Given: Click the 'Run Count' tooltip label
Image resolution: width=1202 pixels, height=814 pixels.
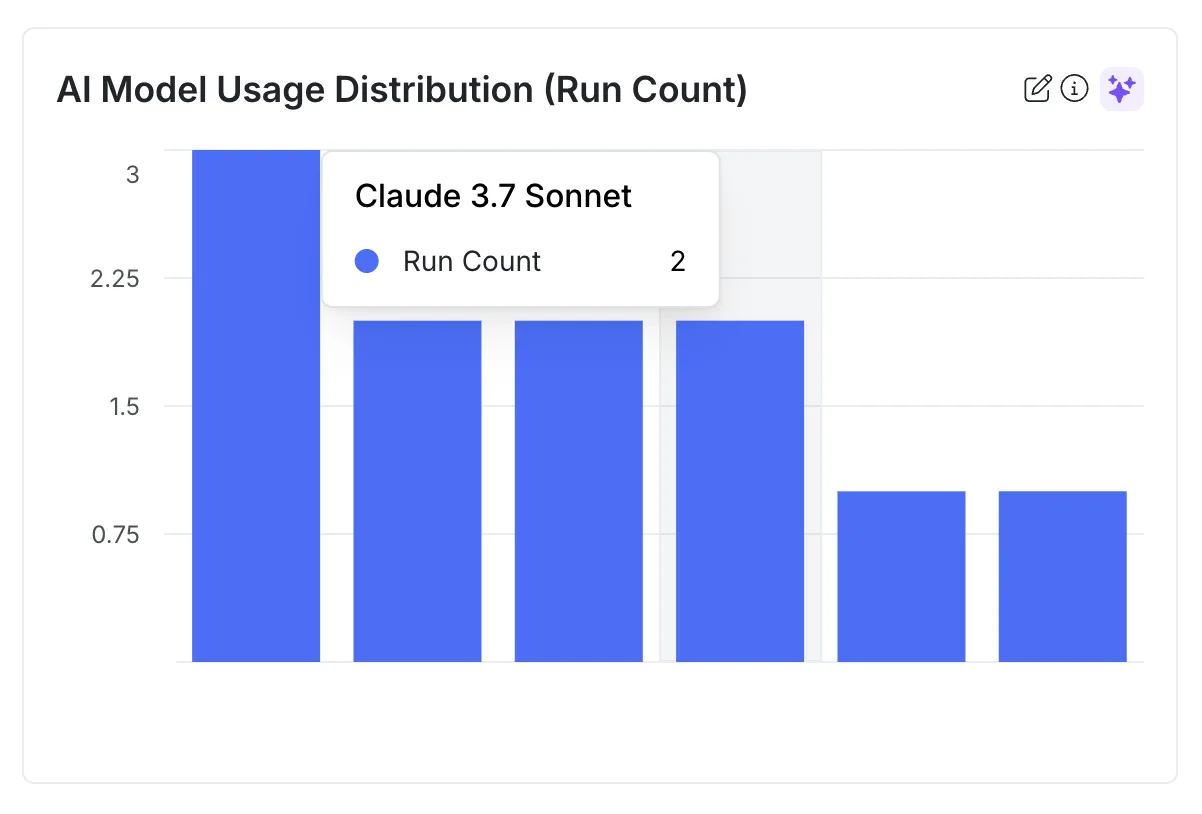Looking at the screenshot, I should [472, 262].
